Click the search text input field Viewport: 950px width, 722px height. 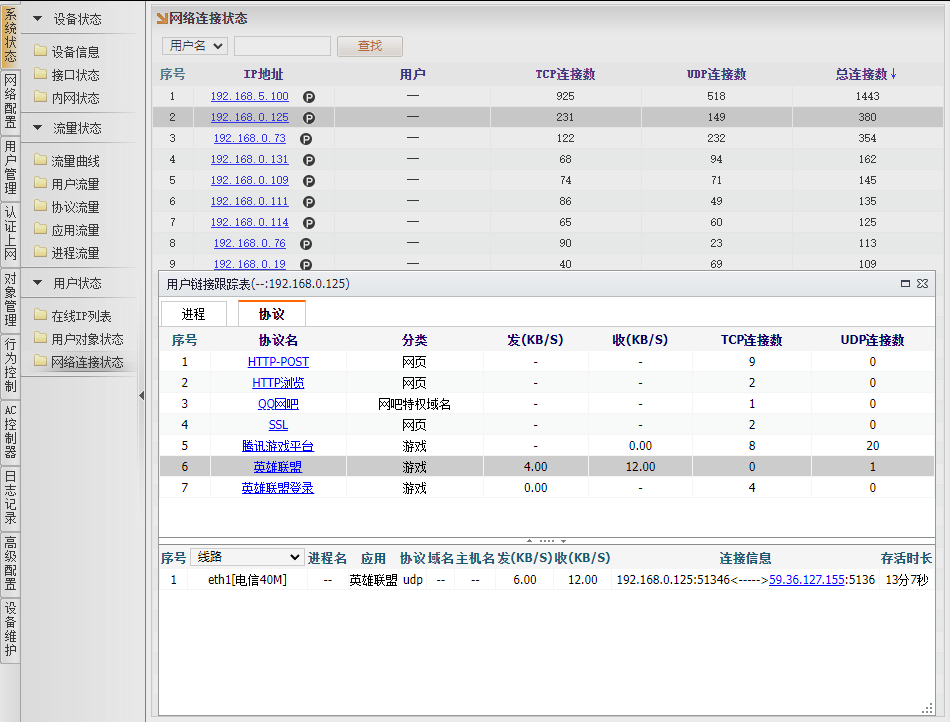[x=282, y=46]
